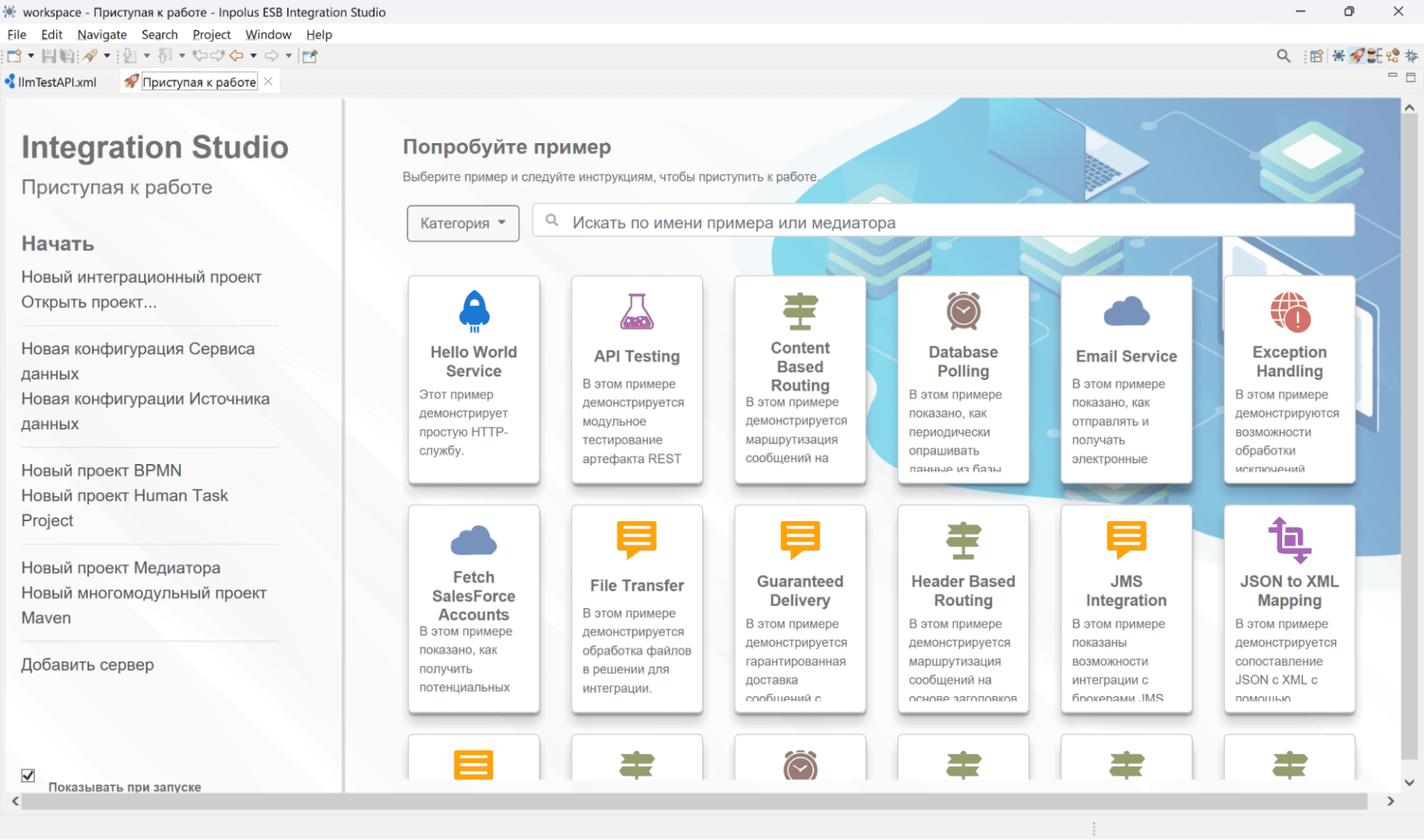Close the Приступая к работе tab

tap(268, 82)
